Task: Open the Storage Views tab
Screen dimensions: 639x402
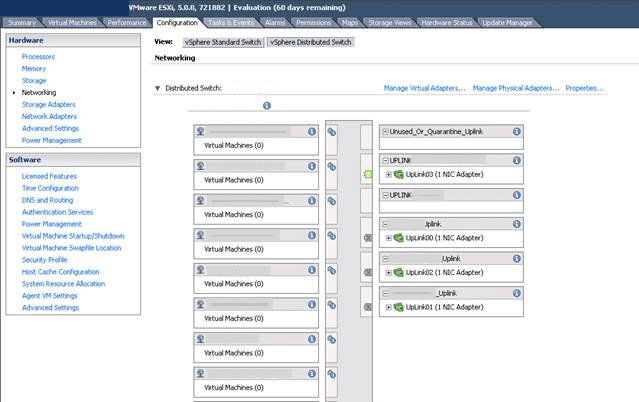Action: click(390, 23)
